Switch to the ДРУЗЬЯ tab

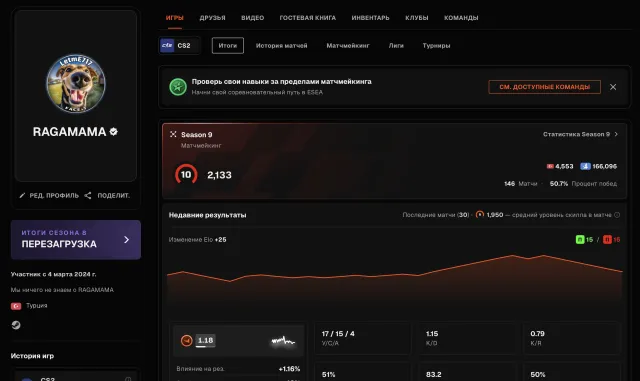[212, 18]
